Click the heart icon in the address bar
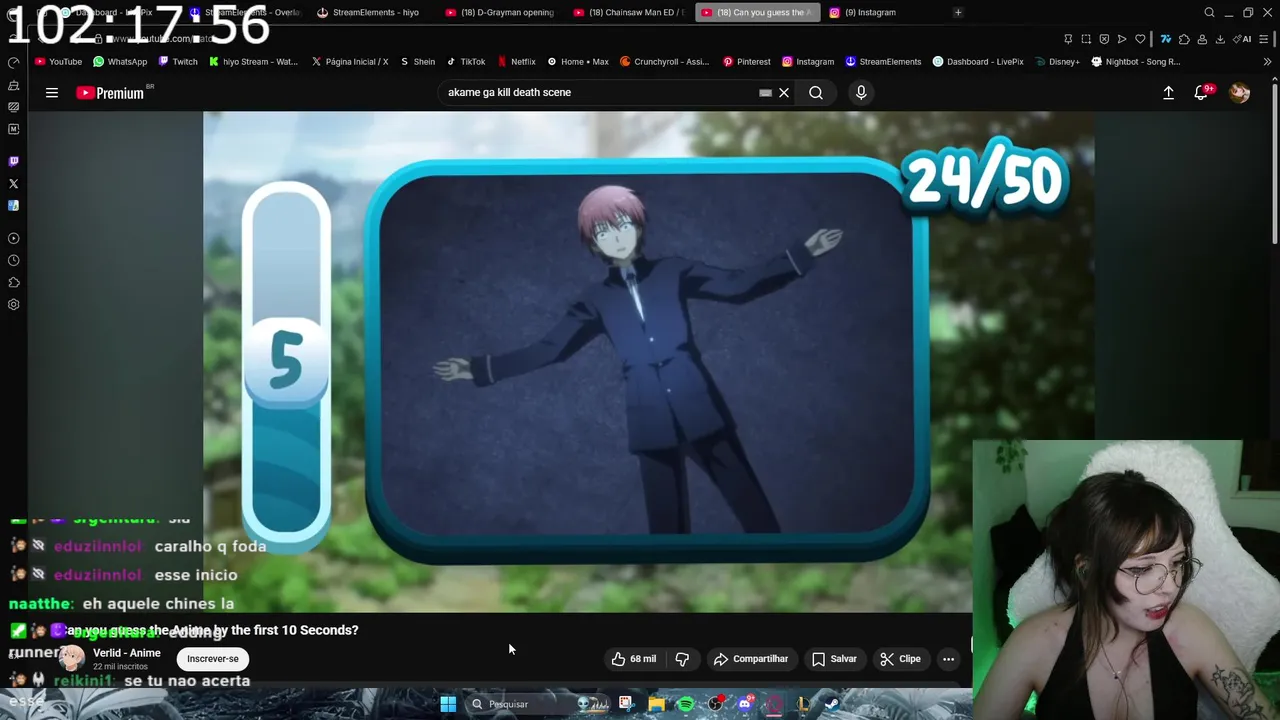 click(x=1140, y=39)
